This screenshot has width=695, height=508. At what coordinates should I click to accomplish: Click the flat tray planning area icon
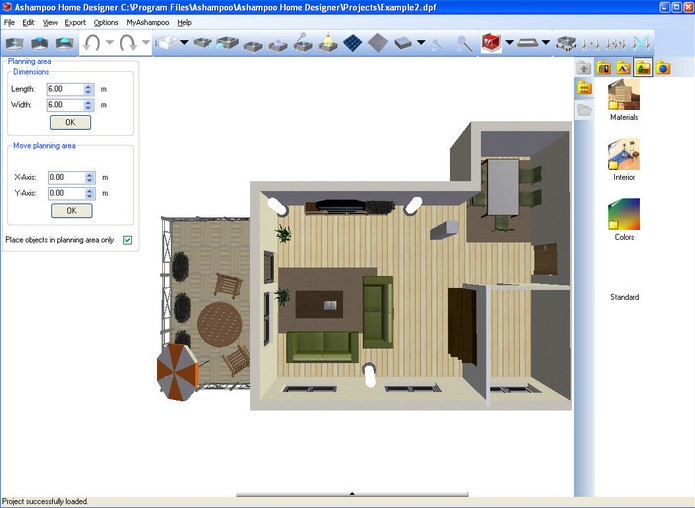tap(527, 43)
